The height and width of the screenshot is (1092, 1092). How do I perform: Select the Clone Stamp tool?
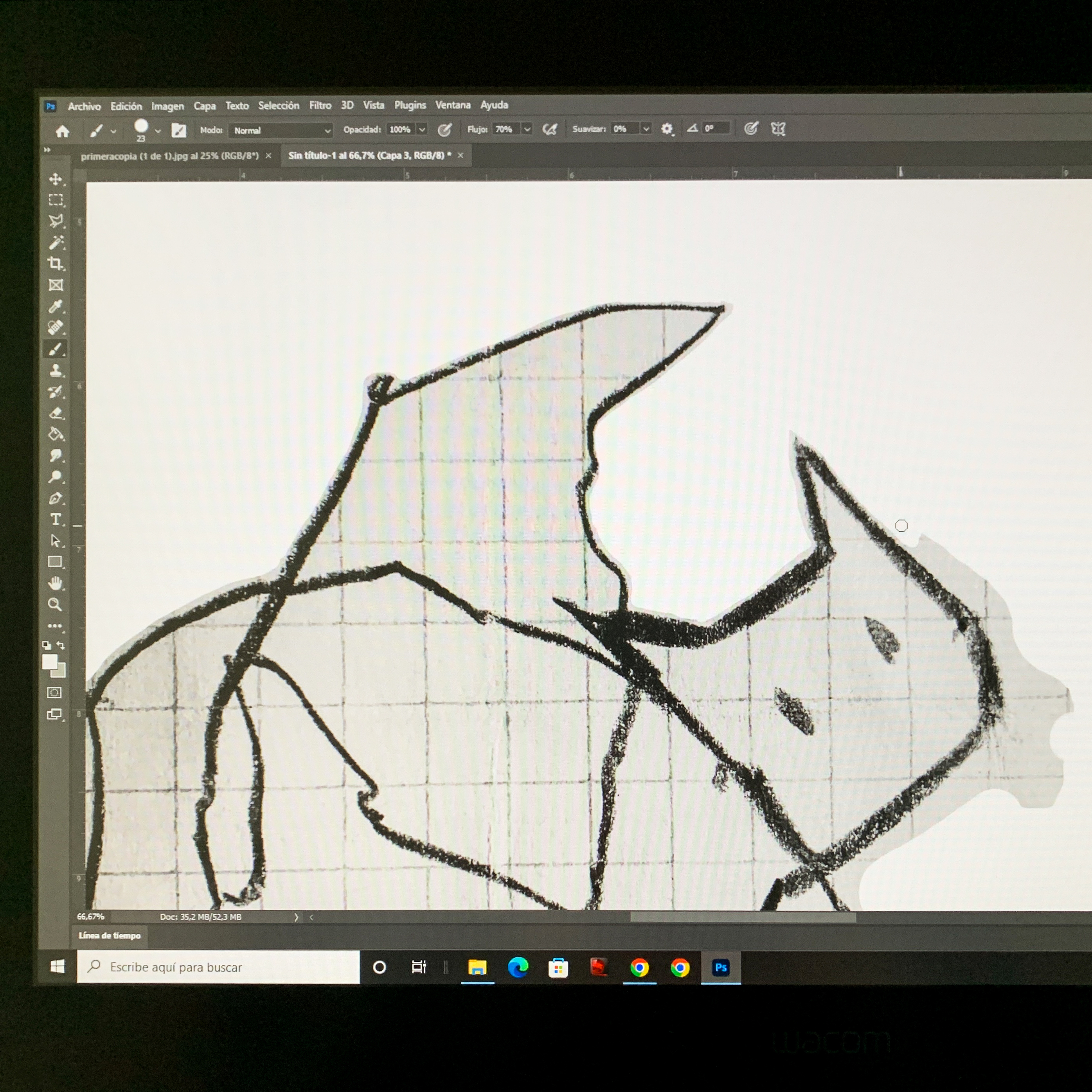56,371
